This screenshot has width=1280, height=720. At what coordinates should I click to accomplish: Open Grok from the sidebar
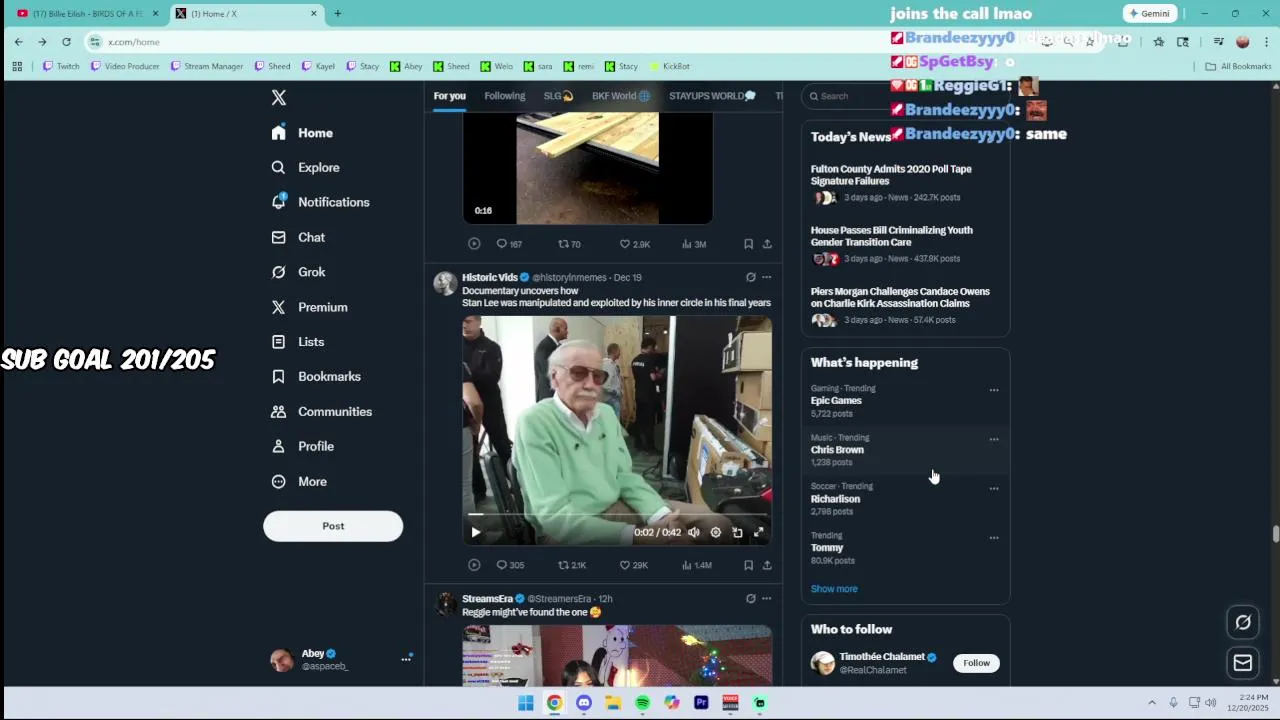(298, 272)
